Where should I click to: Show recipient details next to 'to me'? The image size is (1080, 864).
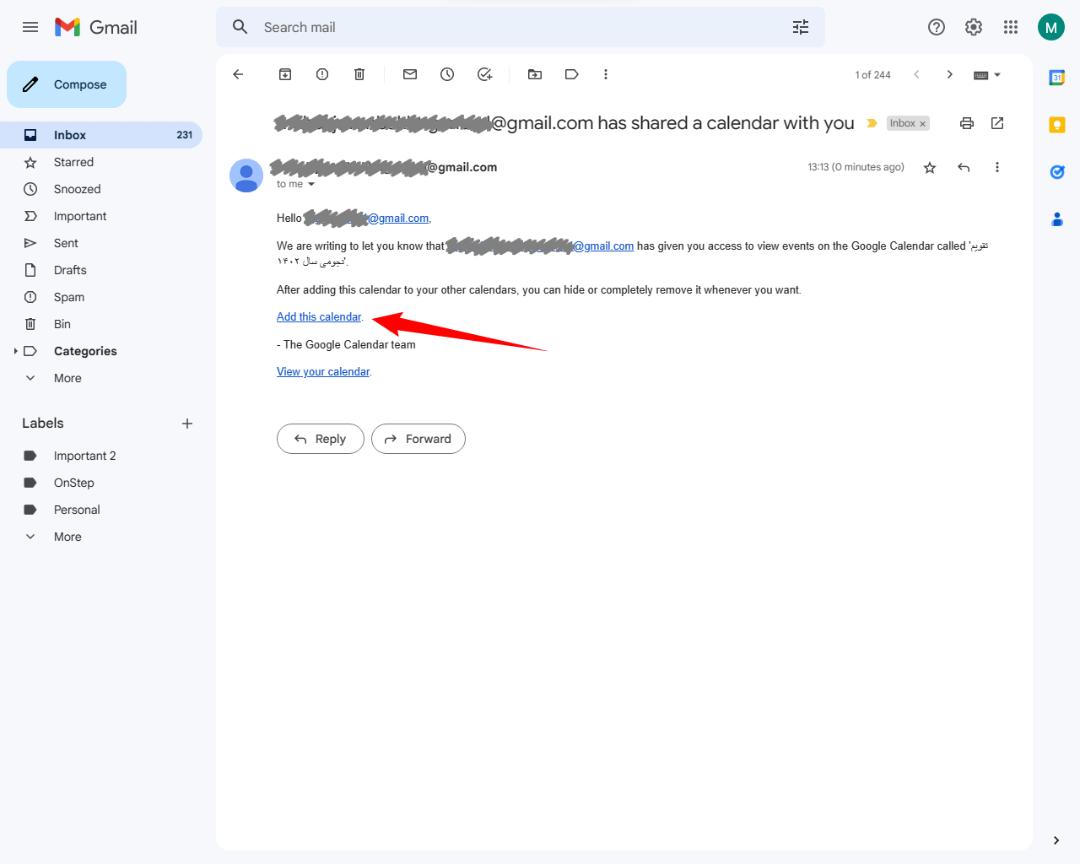click(311, 185)
